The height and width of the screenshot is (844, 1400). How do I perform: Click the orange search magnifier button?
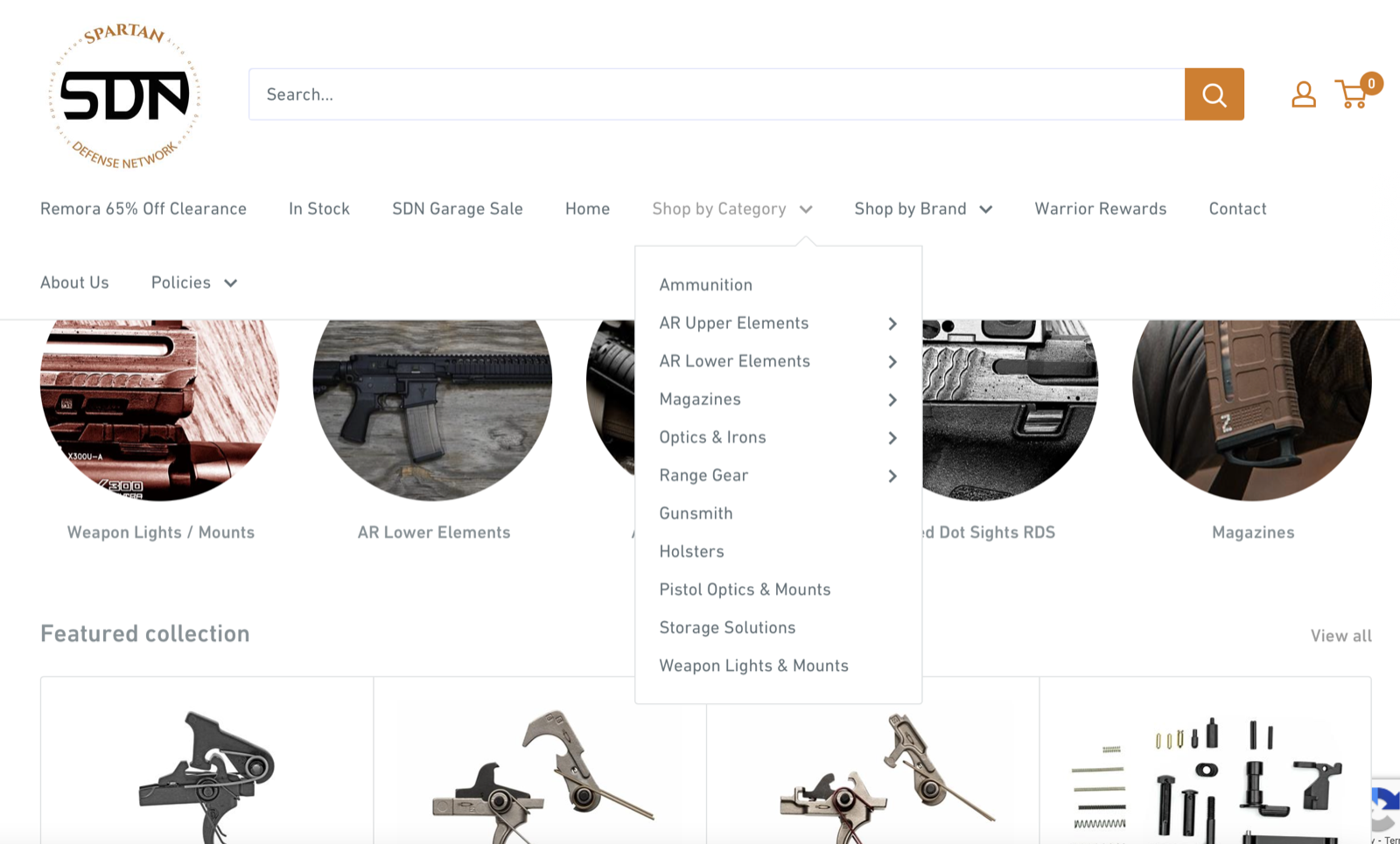click(x=1214, y=94)
